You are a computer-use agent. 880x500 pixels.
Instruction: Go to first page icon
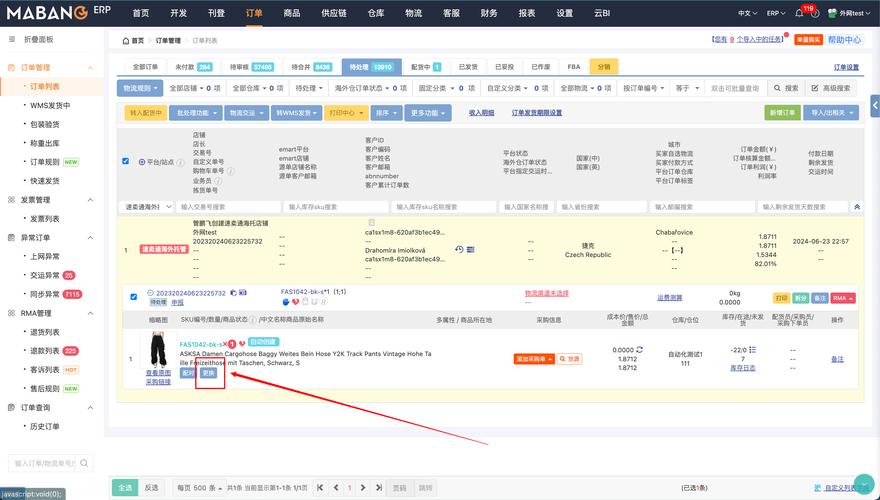click(320, 488)
